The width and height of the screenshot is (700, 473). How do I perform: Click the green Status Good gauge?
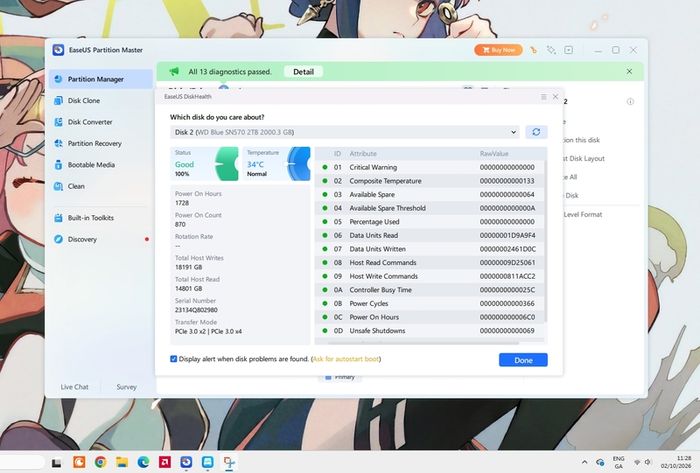pos(227,164)
